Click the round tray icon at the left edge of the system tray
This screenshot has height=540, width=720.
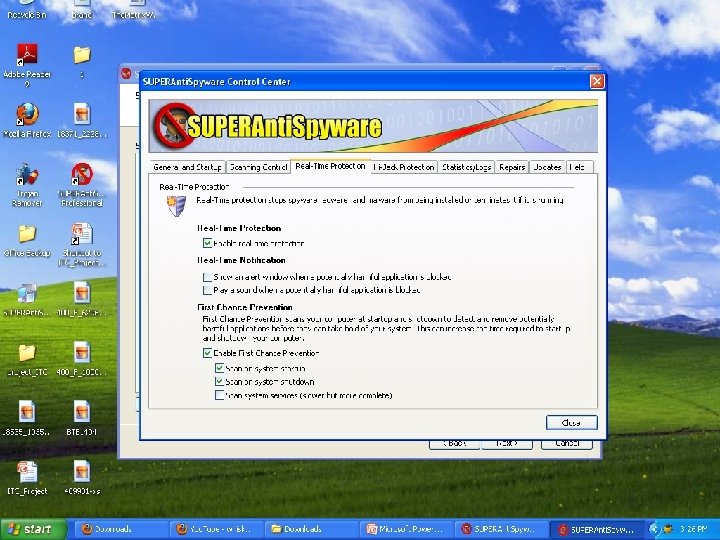(654, 529)
